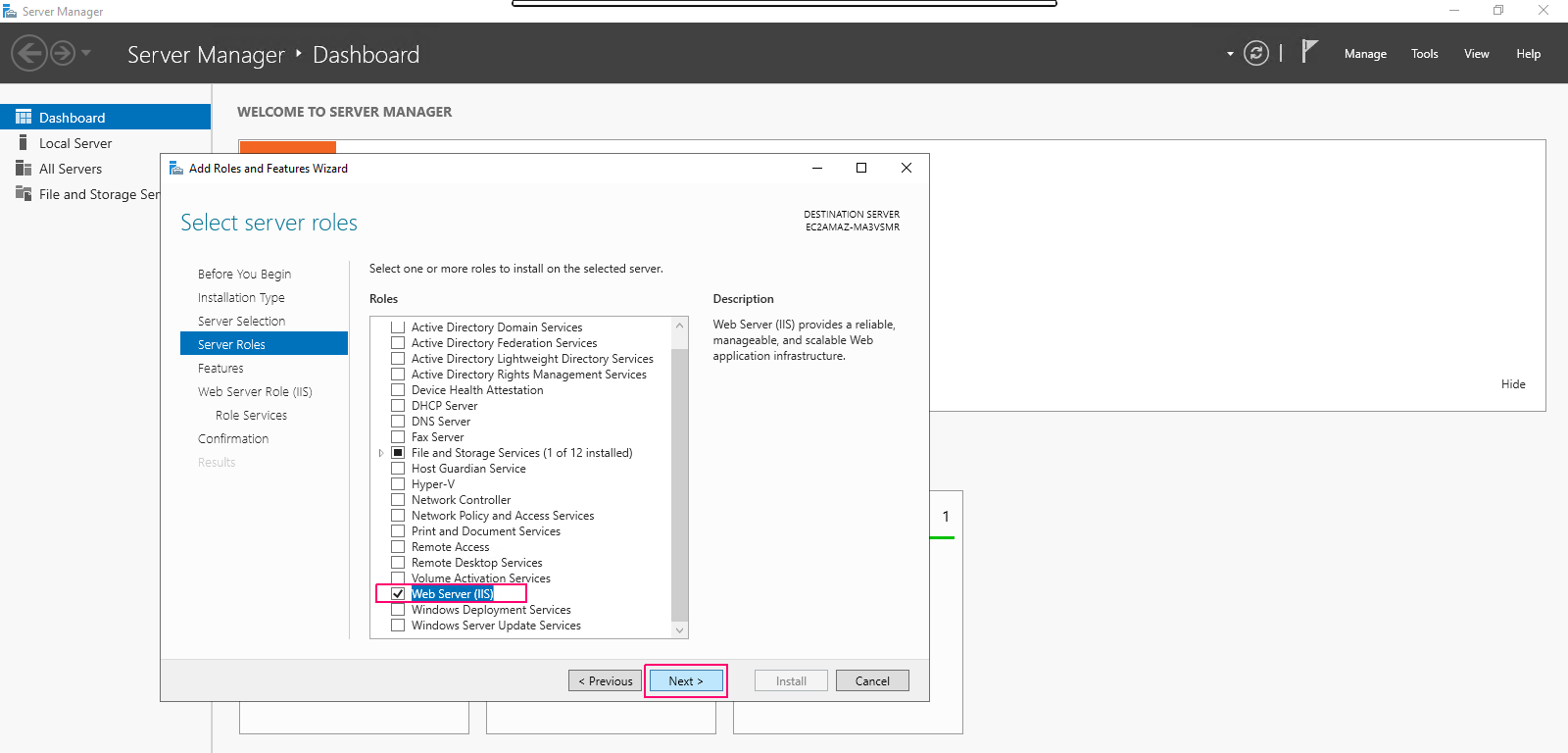Open the View menu
The width and height of the screenshot is (1568, 753).
[x=1477, y=54]
